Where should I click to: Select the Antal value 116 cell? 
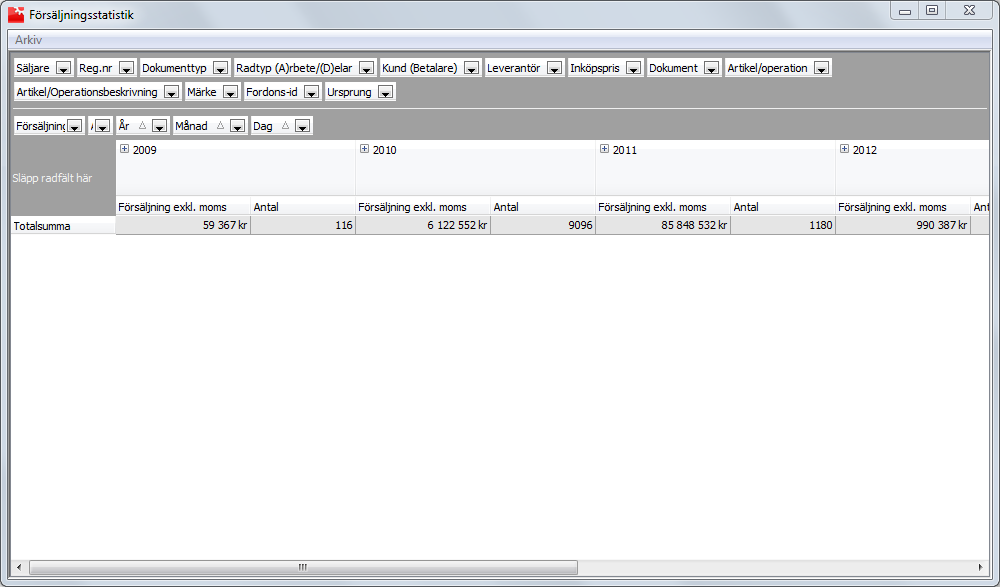(303, 225)
